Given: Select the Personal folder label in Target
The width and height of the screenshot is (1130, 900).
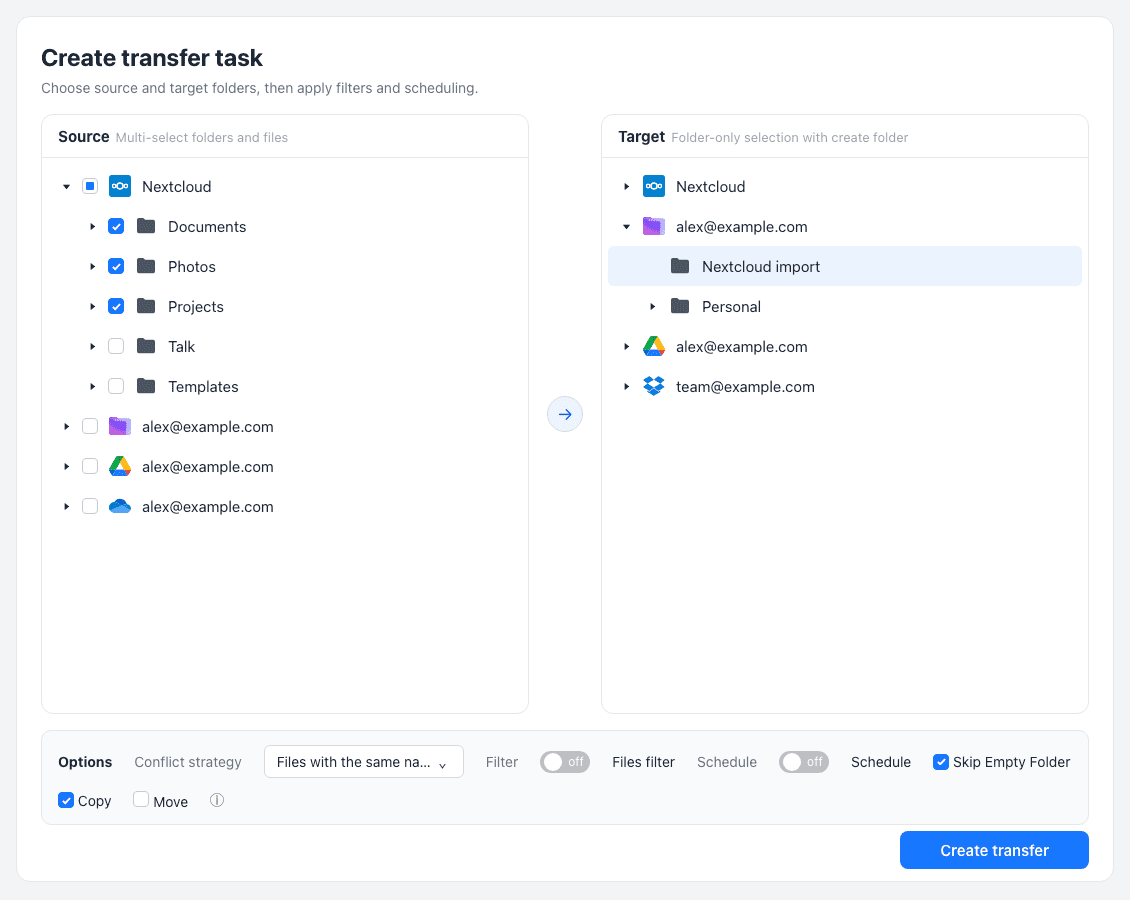Looking at the screenshot, I should pyautogui.click(x=731, y=307).
